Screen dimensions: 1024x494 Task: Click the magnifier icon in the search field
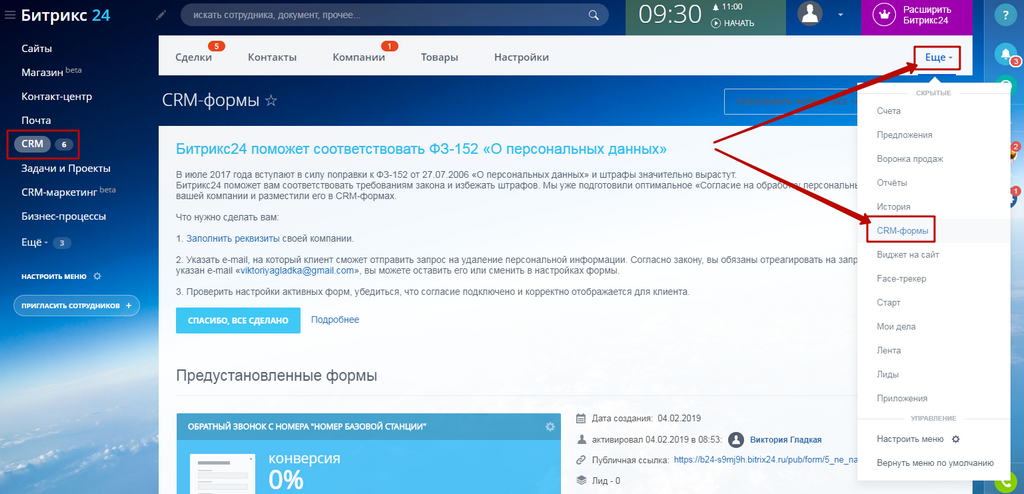pyautogui.click(x=594, y=15)
